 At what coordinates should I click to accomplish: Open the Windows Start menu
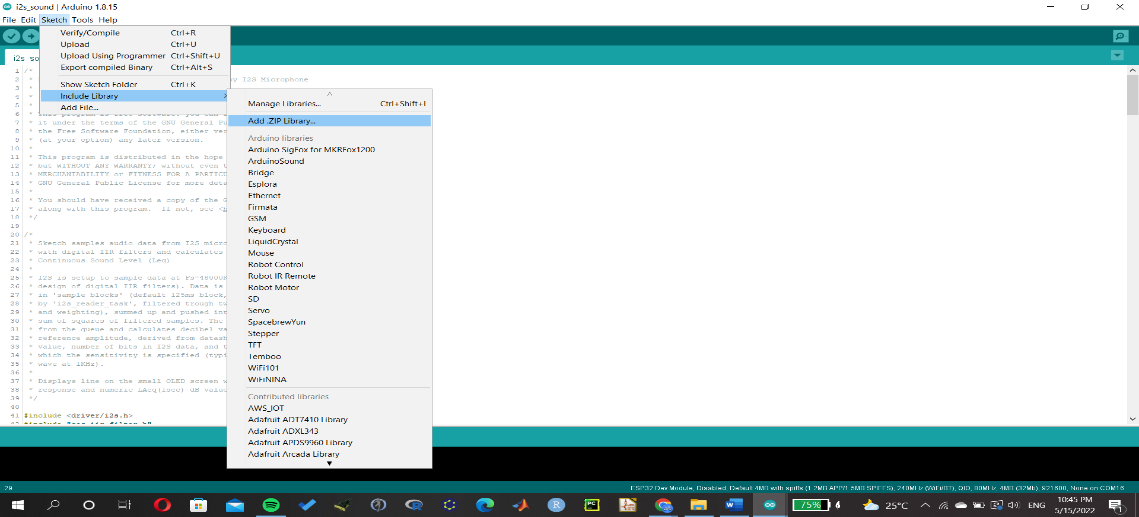pyautogui.click(x=16, y=505)
